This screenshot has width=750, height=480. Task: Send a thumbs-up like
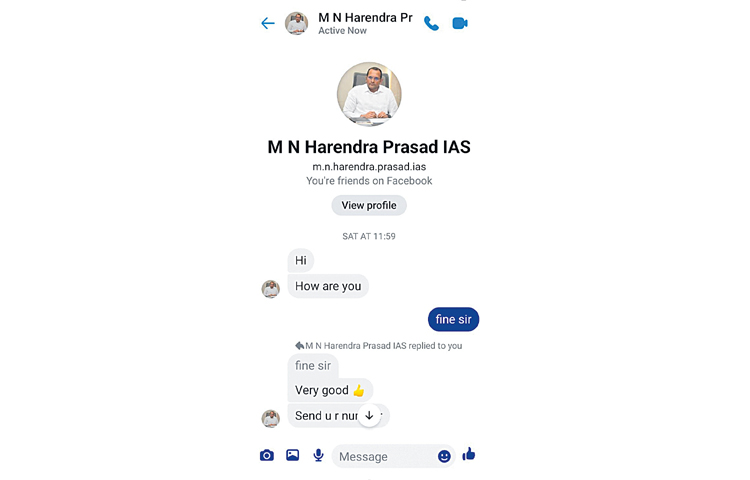pos(469,454)
